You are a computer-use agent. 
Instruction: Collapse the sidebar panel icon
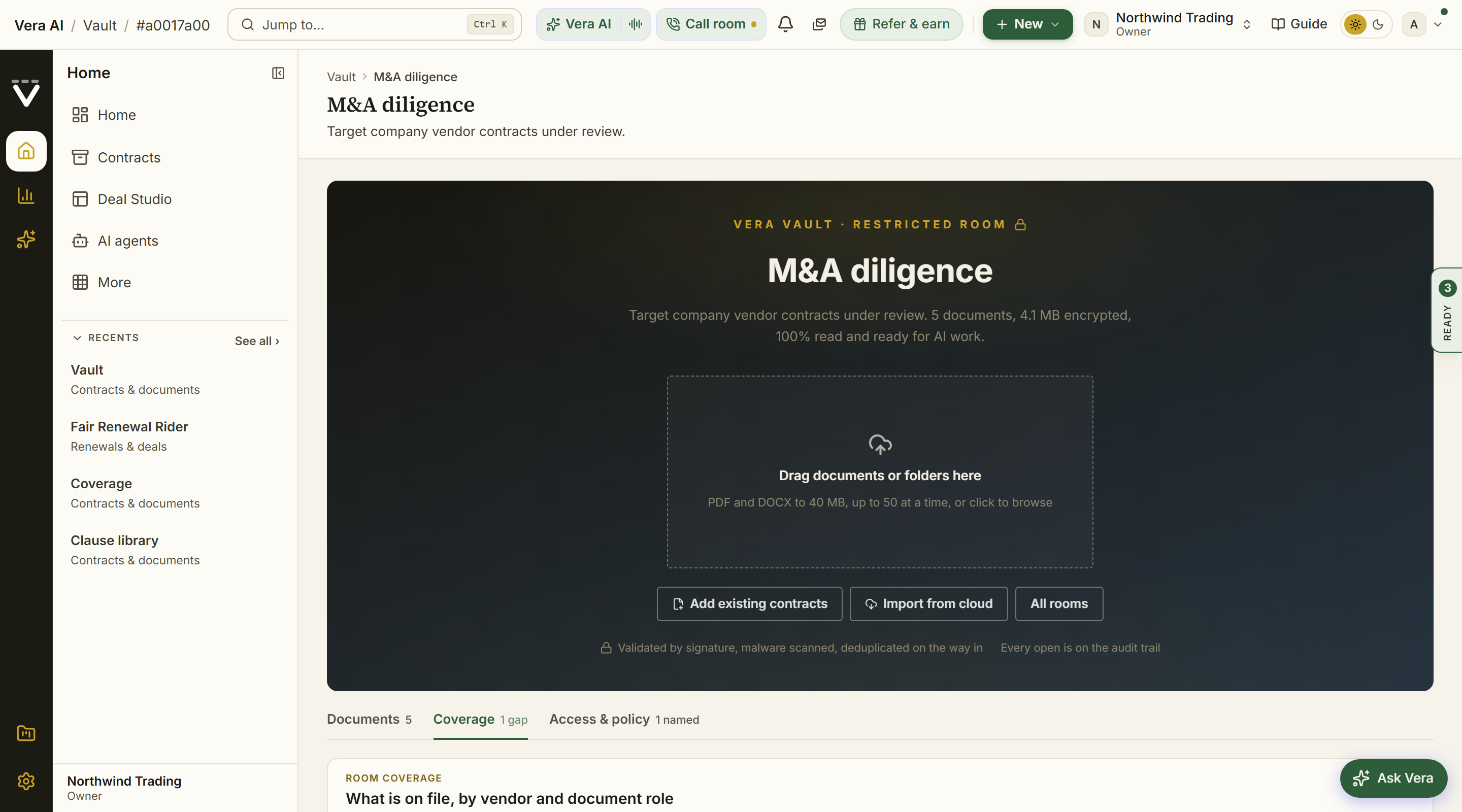click(x=278, y=73)
